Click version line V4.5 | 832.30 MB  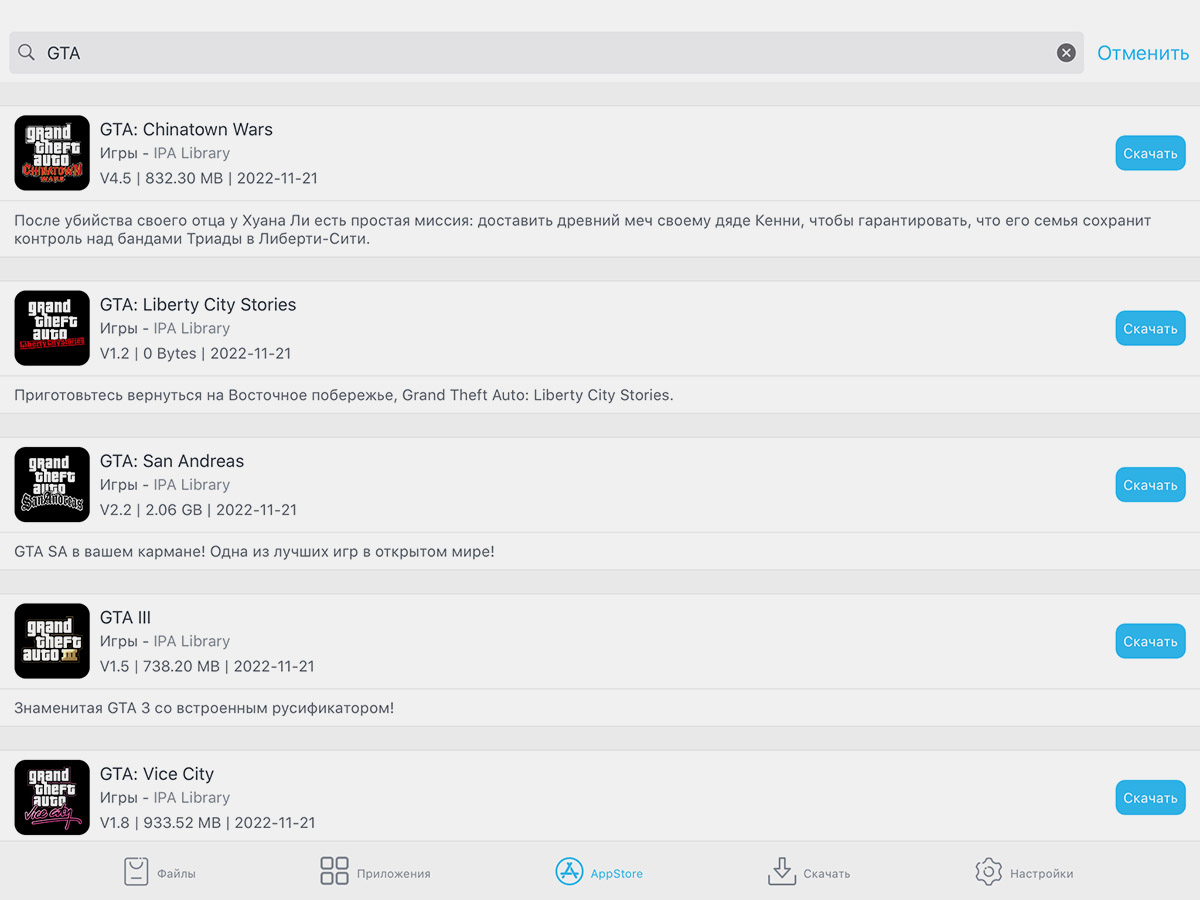(209, 178)
